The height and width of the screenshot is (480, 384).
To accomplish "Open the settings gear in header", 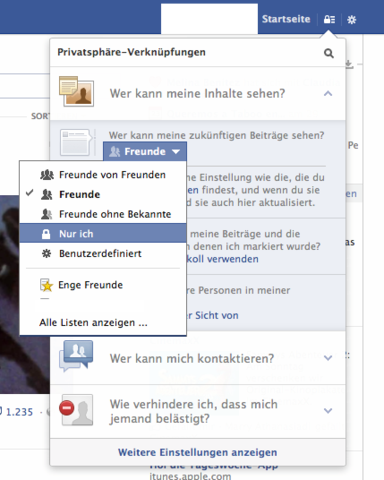I will pos(351,20).
